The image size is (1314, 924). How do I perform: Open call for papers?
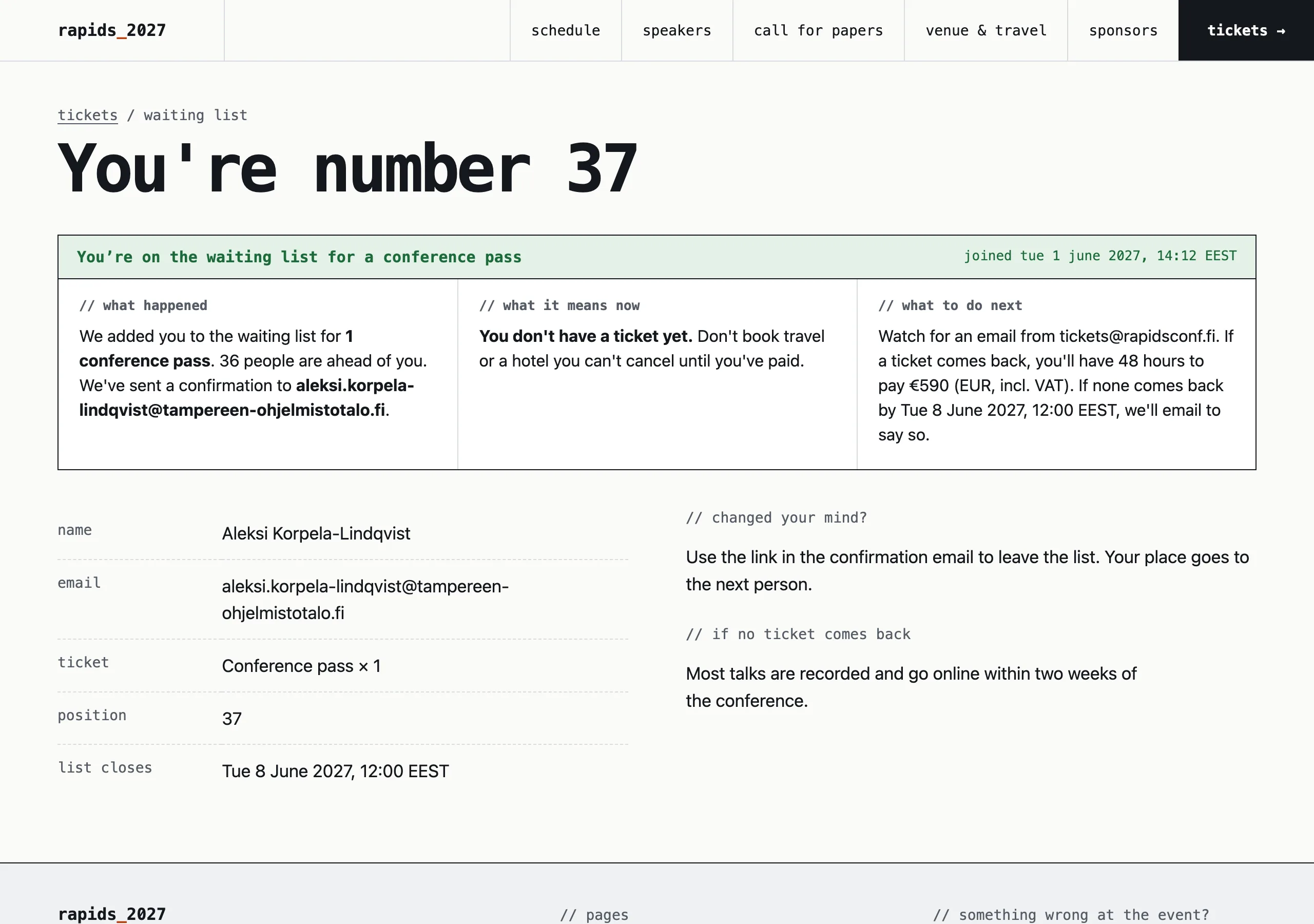click(818, 30)
